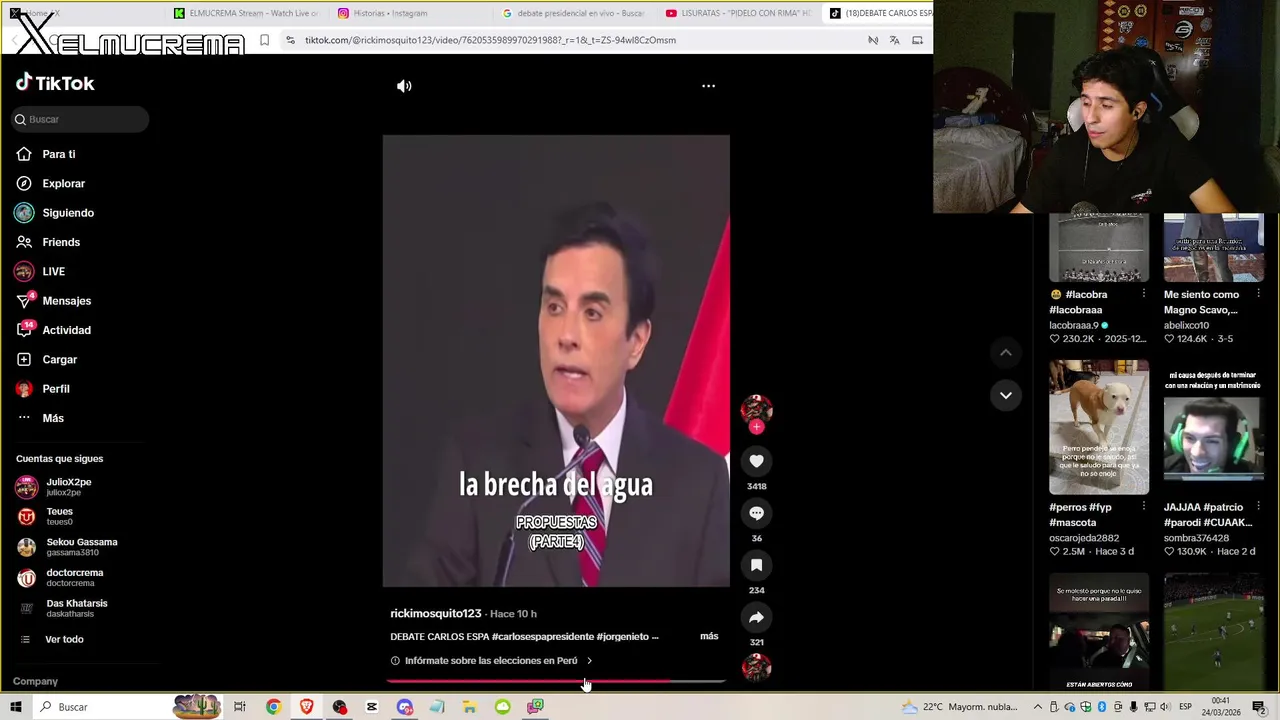This screenshot has height=720, width=1280.
Task: Open comments bubble showing 36
Action: click(756, 513)
